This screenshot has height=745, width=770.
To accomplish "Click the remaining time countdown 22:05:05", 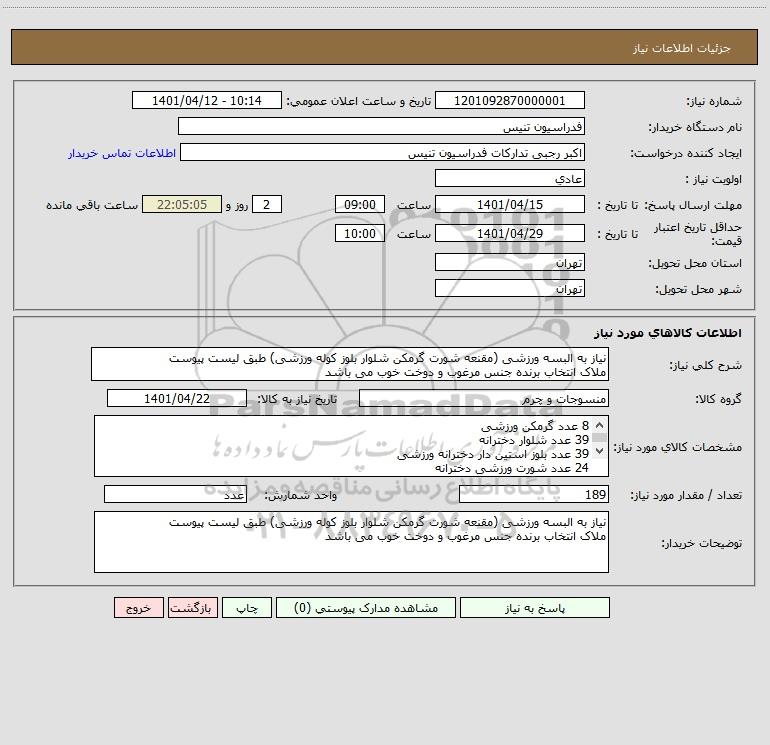I will tap(182, 204).
